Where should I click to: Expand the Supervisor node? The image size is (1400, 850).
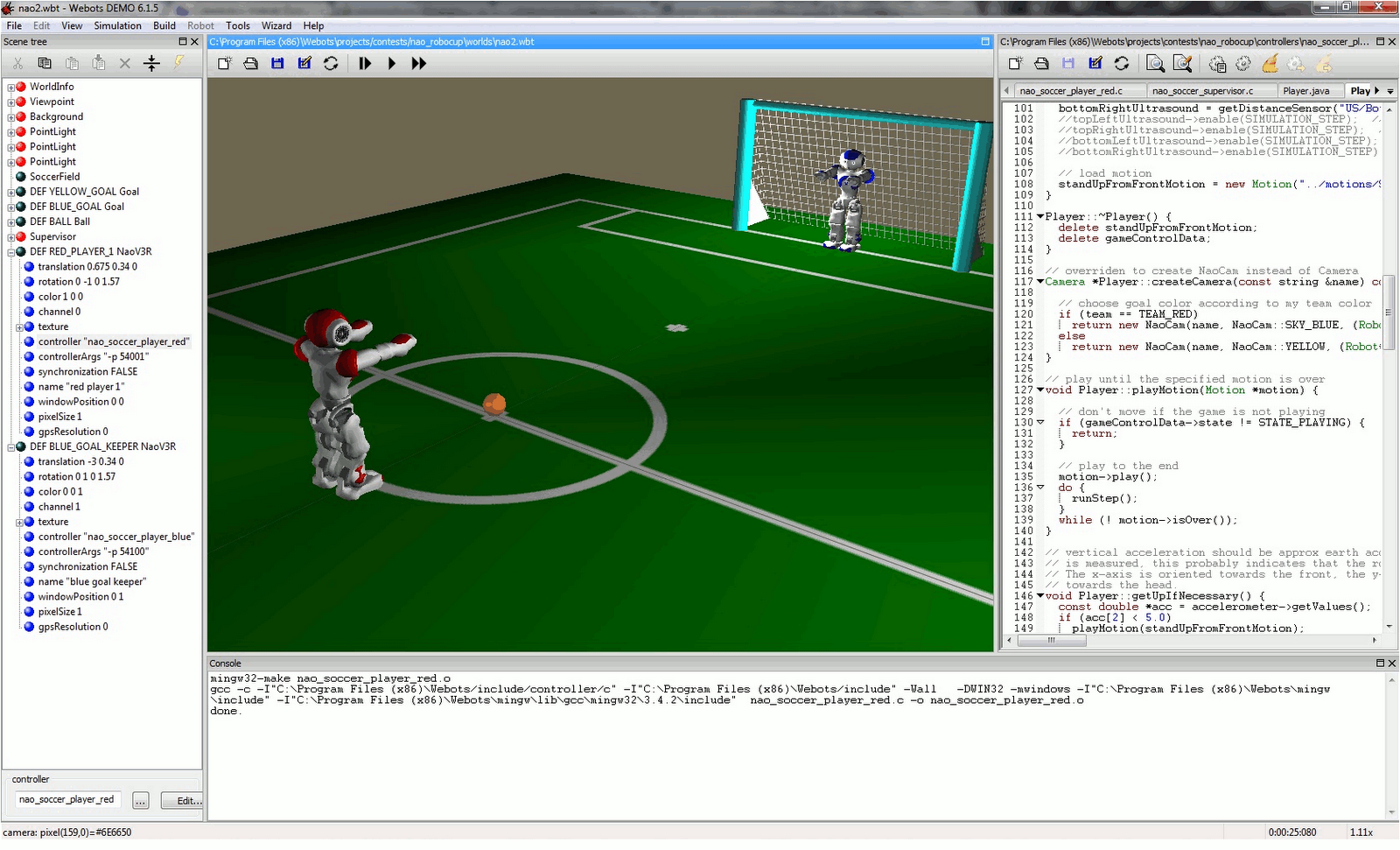click(10, 237)
